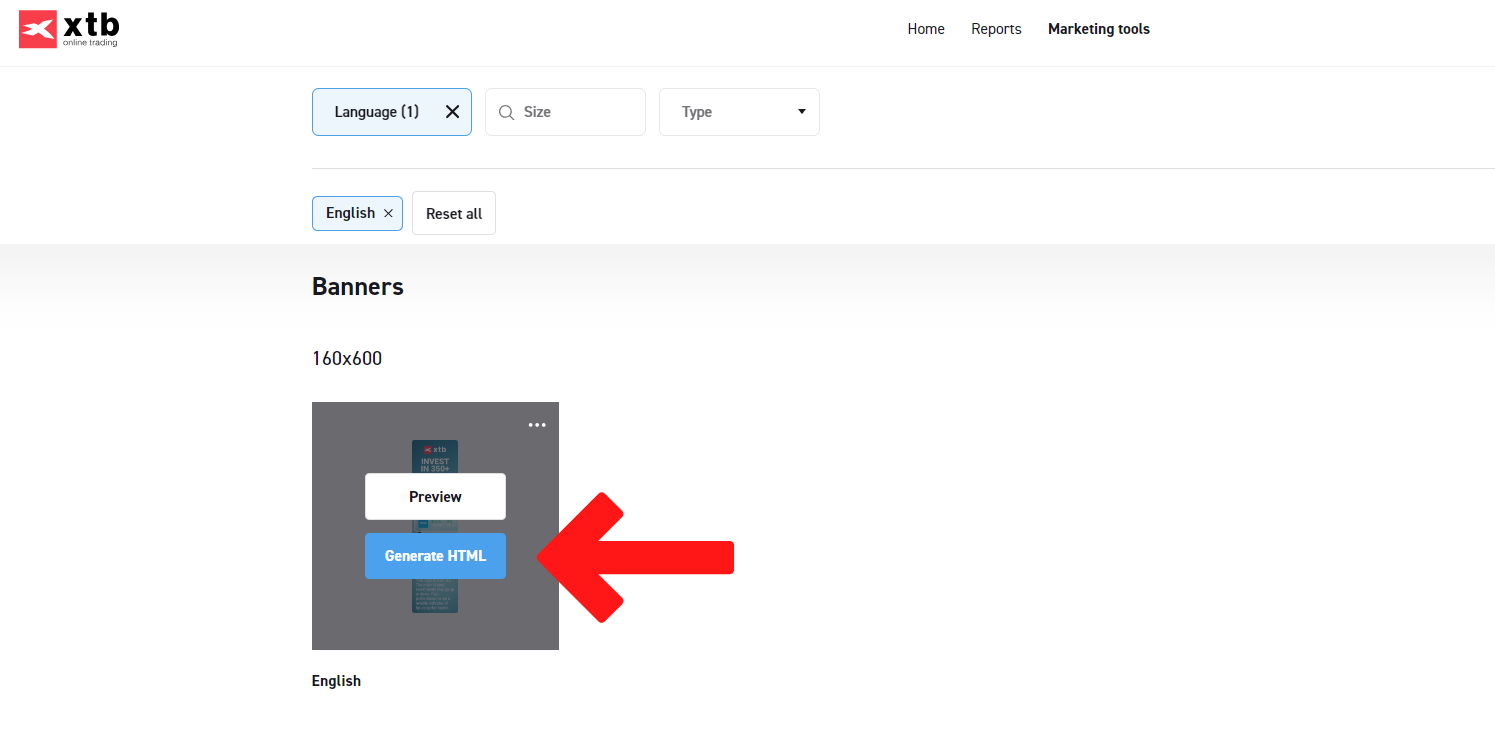Image resolution: width=1495 pixels, height=748 pixels.
Task: Open the banner's three-dot options menu
Action: click(x=537, y=425)
